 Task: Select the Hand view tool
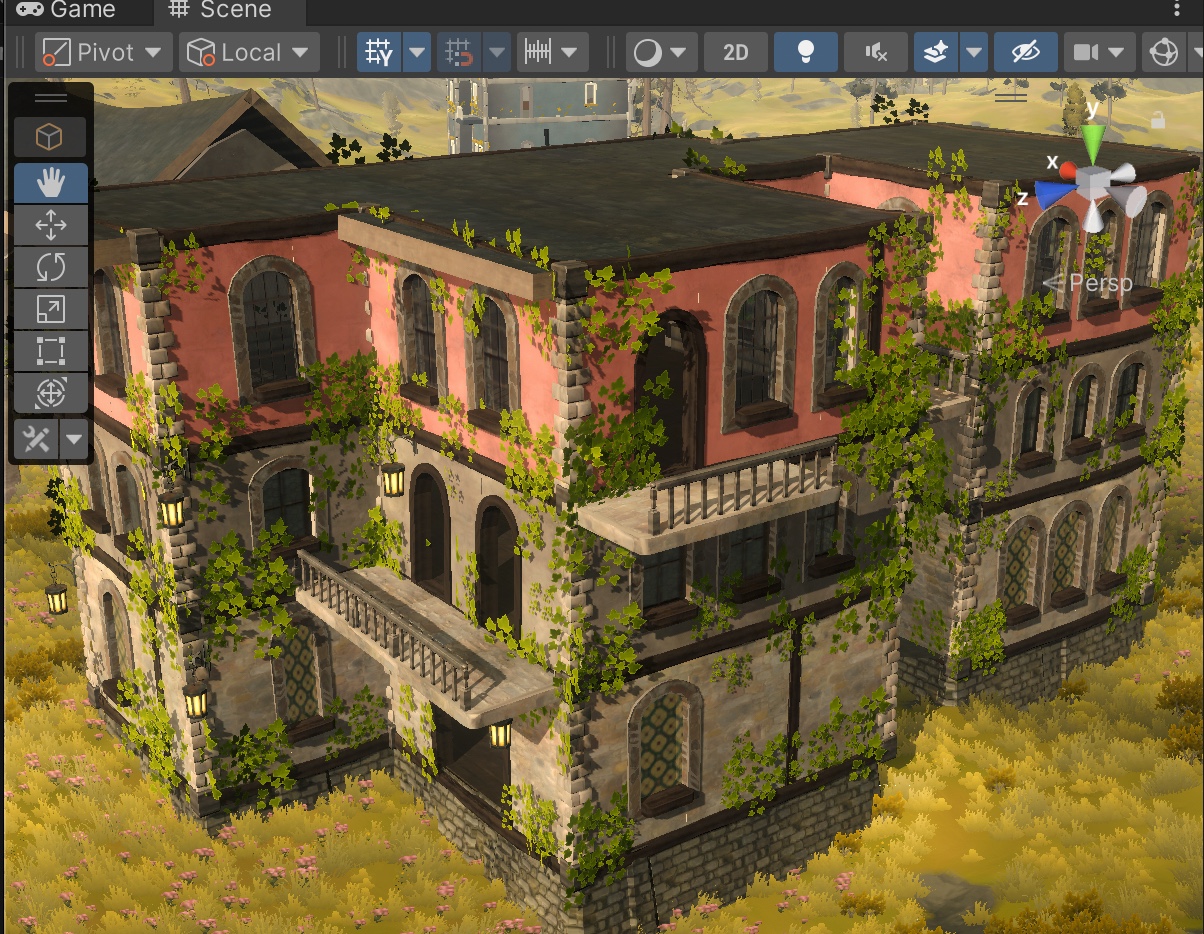click(51, 183)
